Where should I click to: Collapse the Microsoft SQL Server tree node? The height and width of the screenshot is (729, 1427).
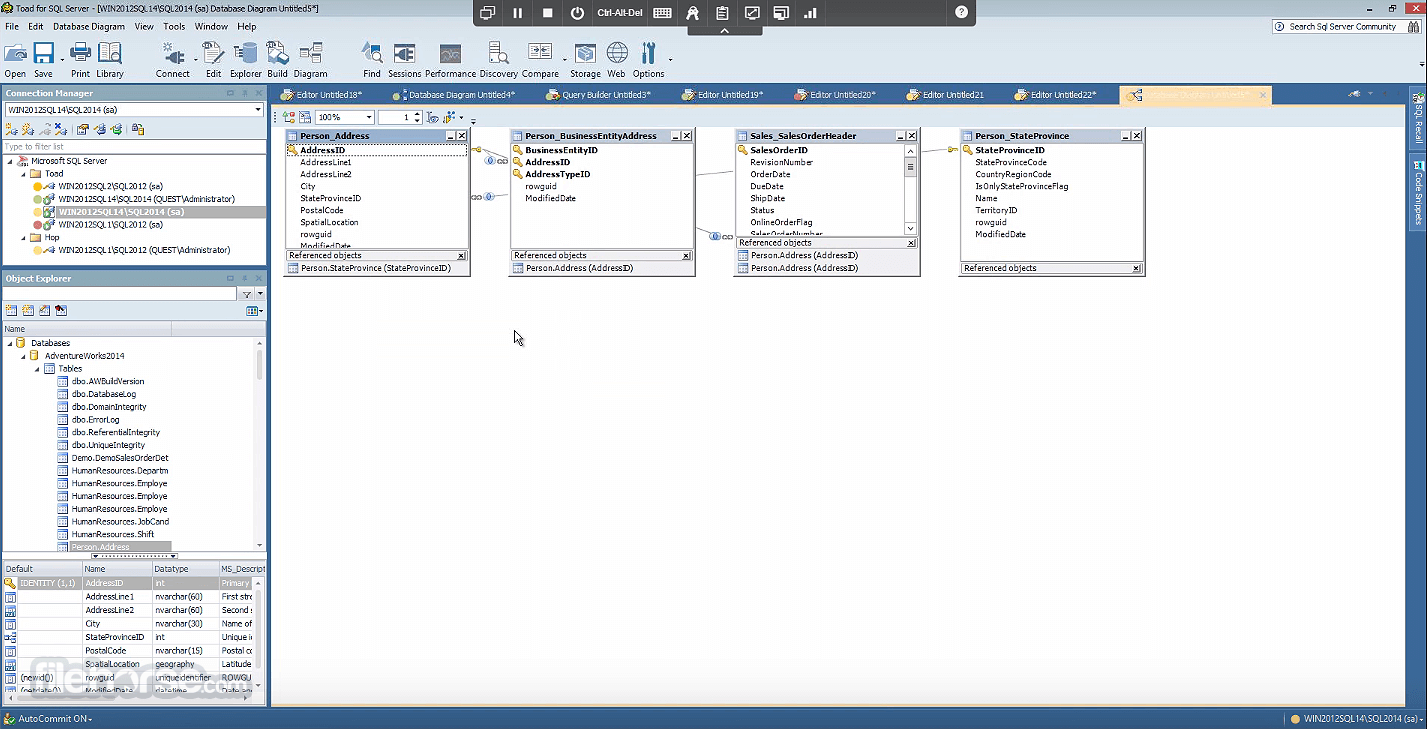(10, 161)
